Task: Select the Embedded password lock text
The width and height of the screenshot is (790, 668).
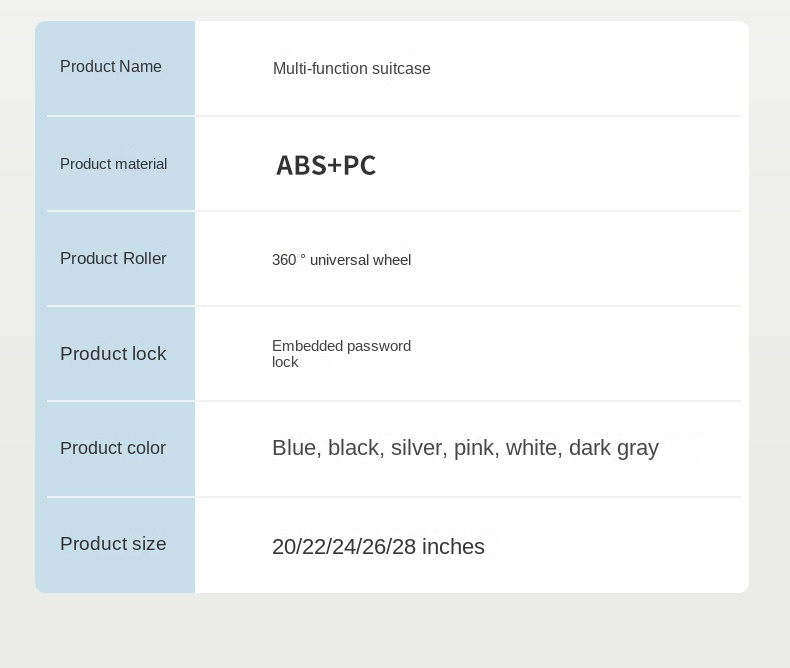Action: [x=341, y=353]
